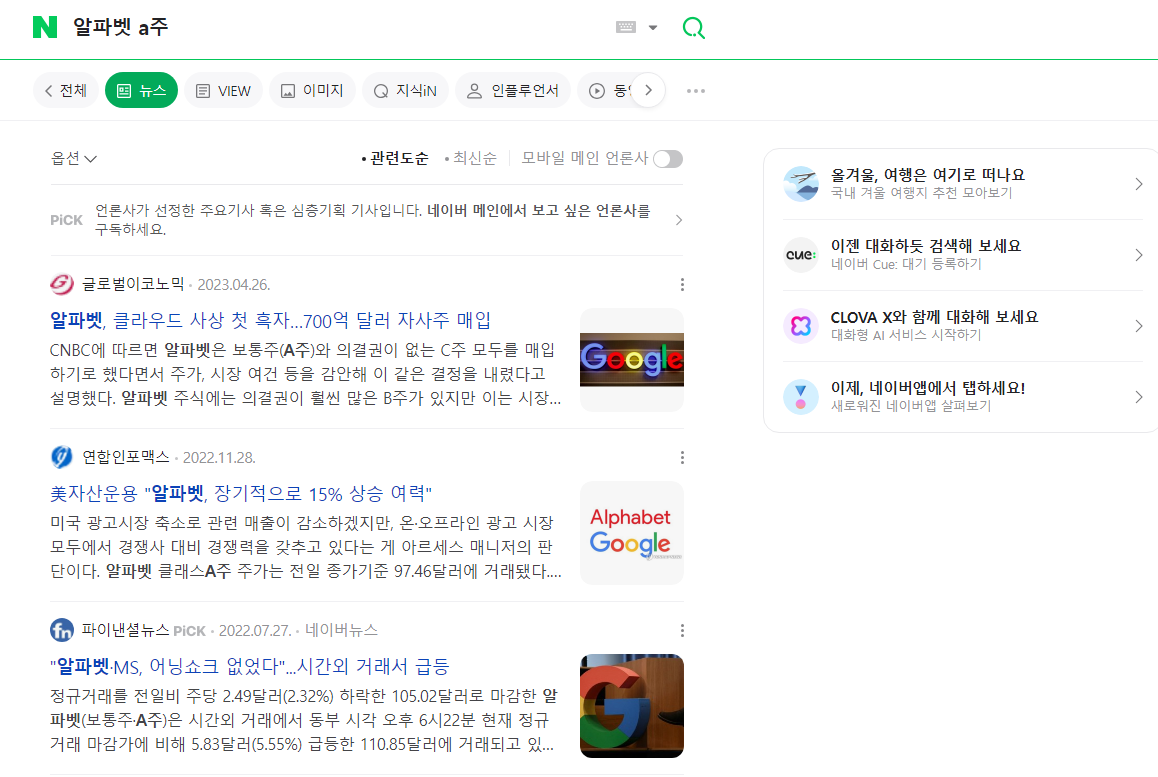Open CLOVA X와 함께 대화해 보세요 banner
The width and height of the screenshot is (1158, 777).
[x=963, y=326]
